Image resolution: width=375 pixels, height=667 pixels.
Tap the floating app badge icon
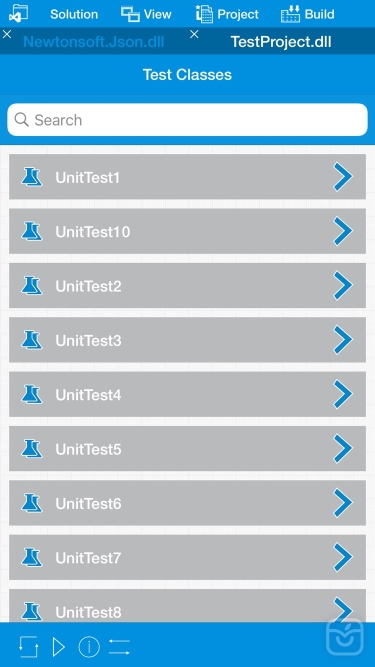pyautogui.click(x=345, y=636)
